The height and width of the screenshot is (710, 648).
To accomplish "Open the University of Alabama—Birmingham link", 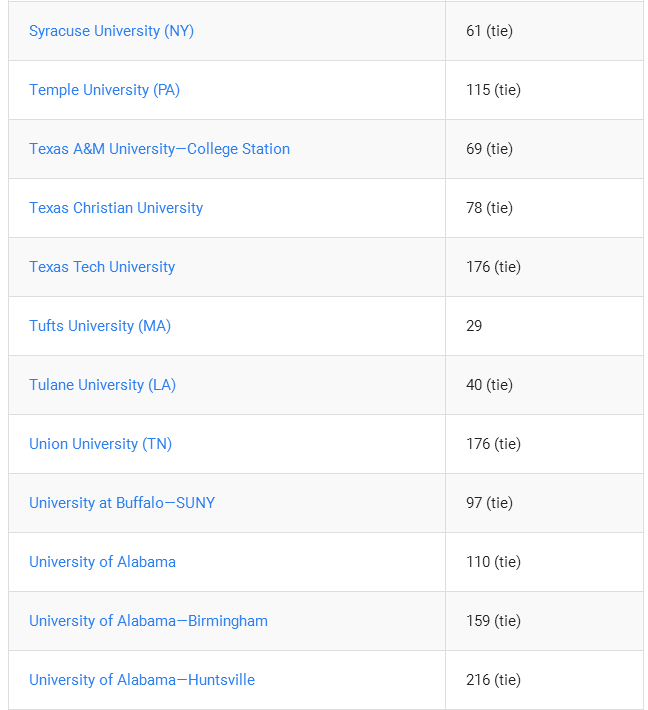I will 149,621.
